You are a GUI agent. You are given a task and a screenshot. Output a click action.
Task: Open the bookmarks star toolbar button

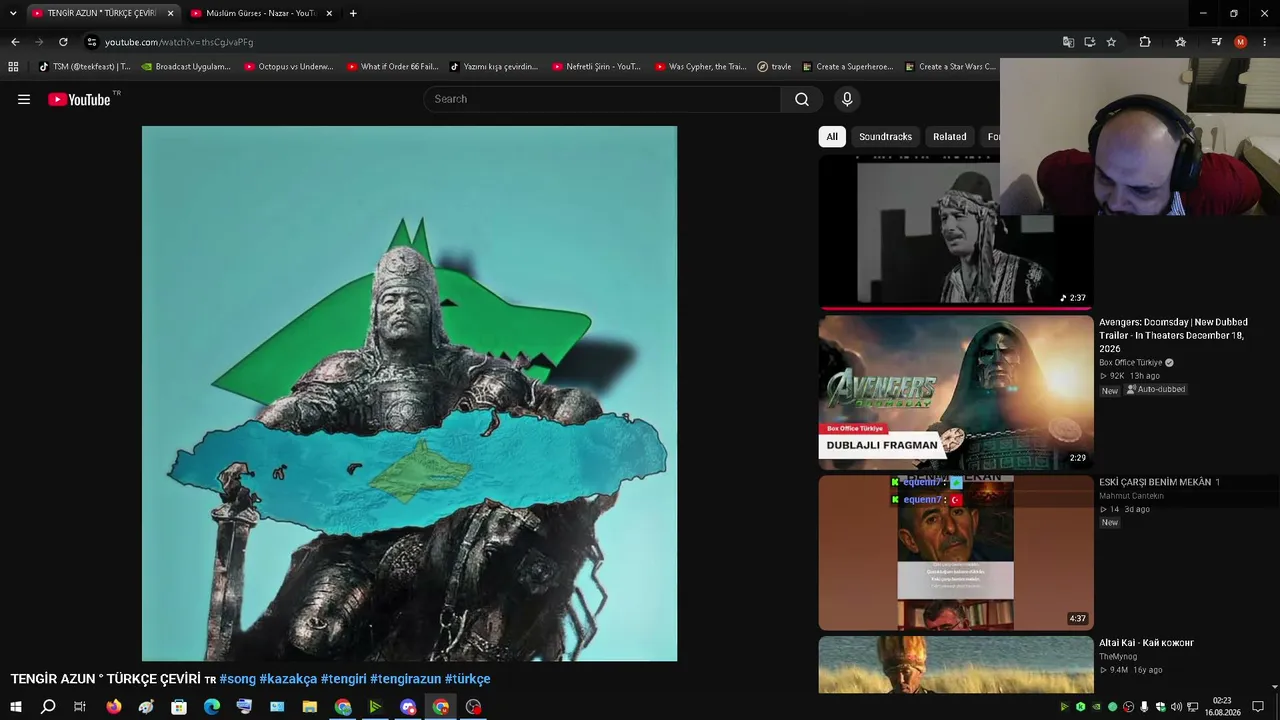1181,42
